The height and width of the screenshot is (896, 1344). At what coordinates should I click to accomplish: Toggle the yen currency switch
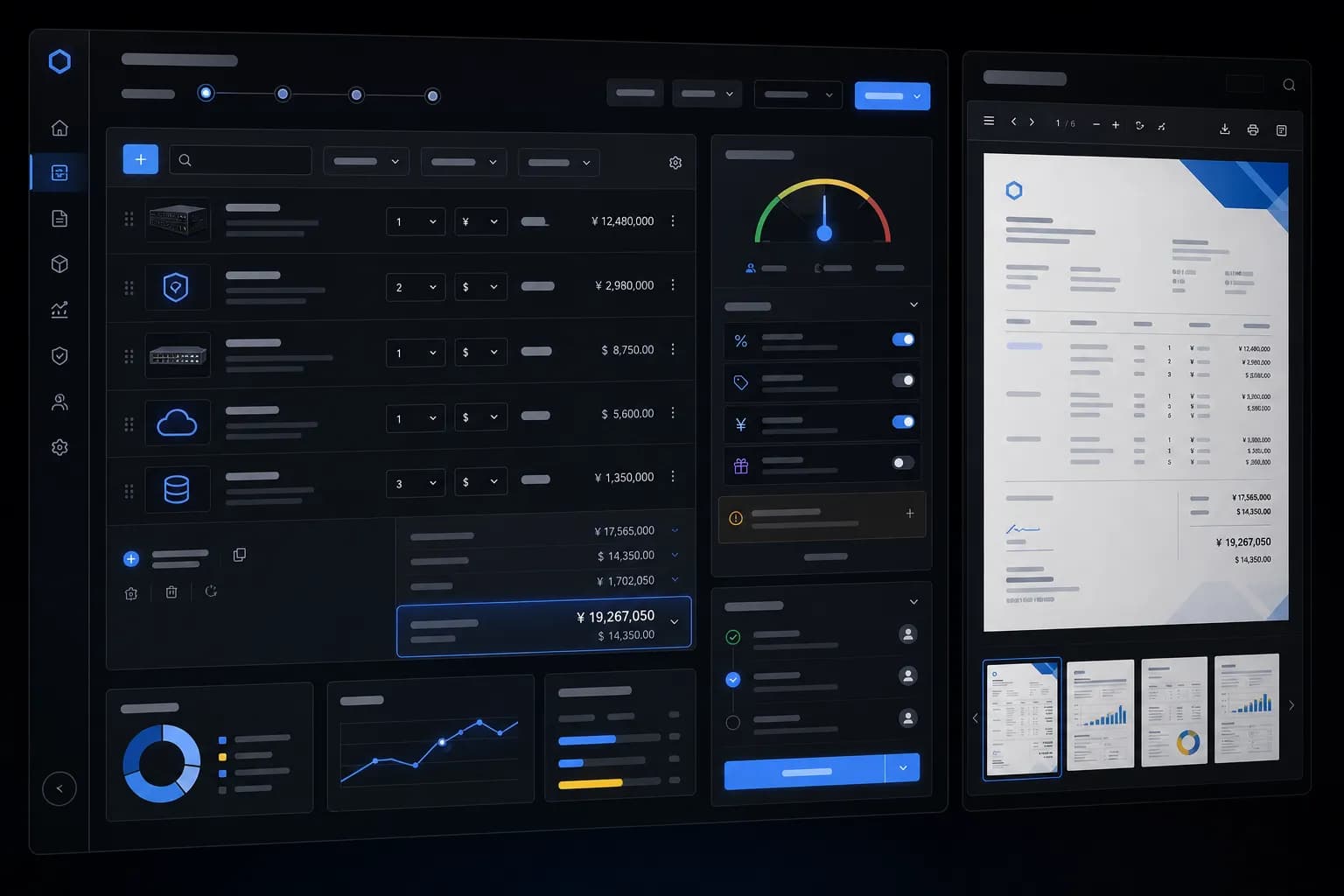[x=903, y=422]
